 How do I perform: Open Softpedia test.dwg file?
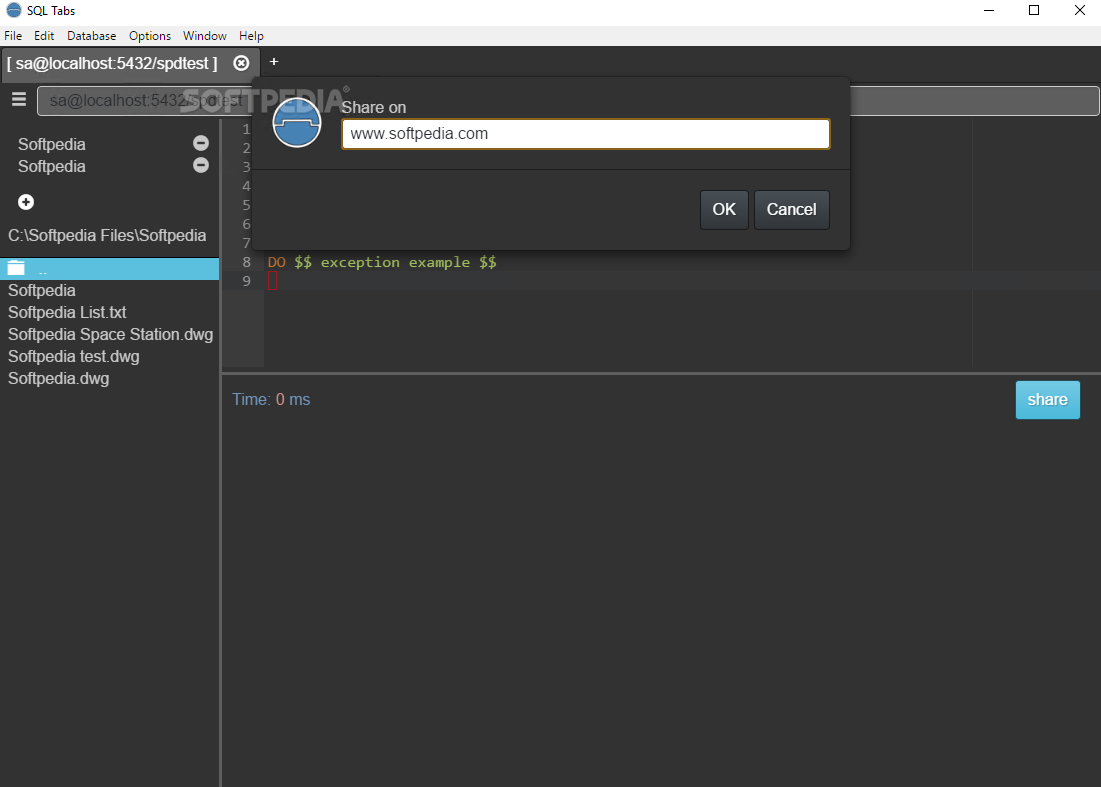74,356
